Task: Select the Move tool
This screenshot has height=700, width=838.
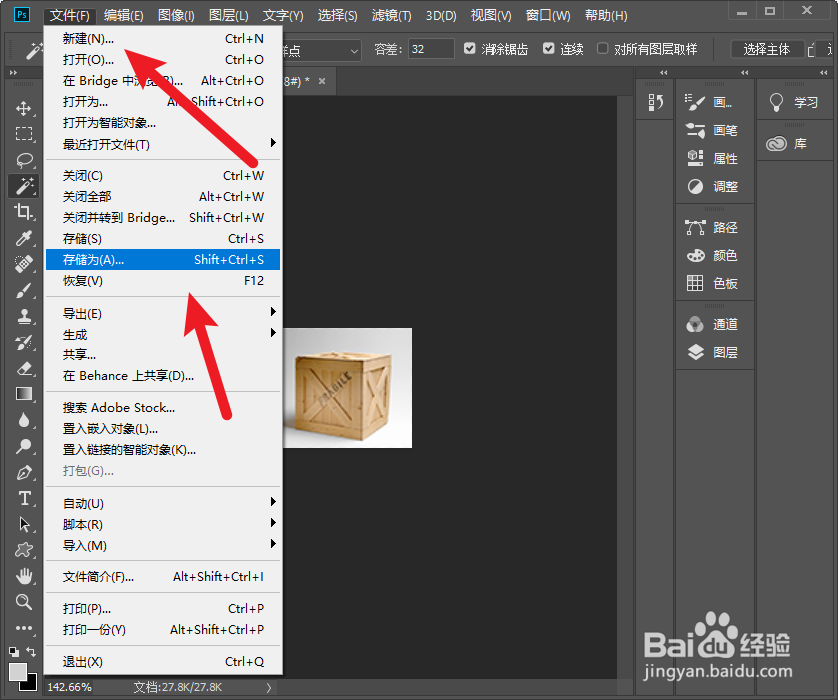Action: [24, 108]
